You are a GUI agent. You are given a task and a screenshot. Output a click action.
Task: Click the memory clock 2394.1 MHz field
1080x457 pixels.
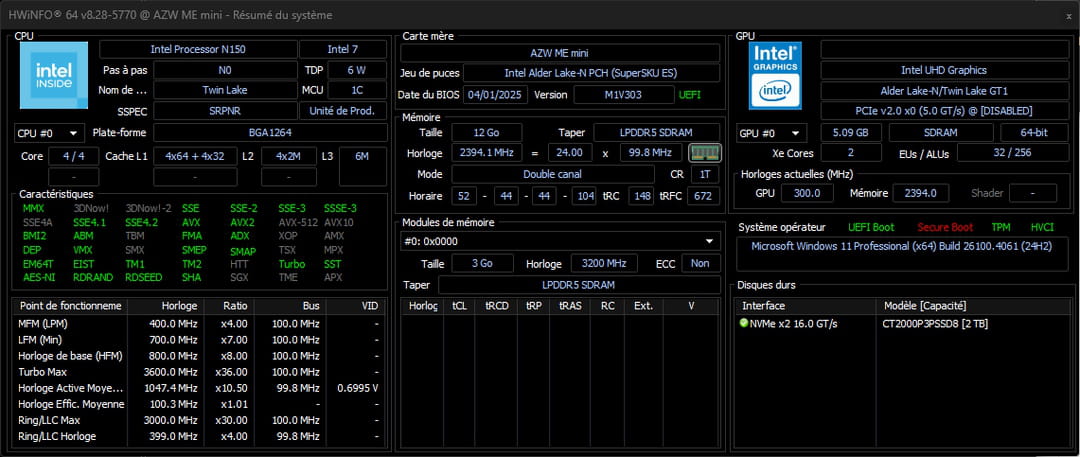click(486, 153)
